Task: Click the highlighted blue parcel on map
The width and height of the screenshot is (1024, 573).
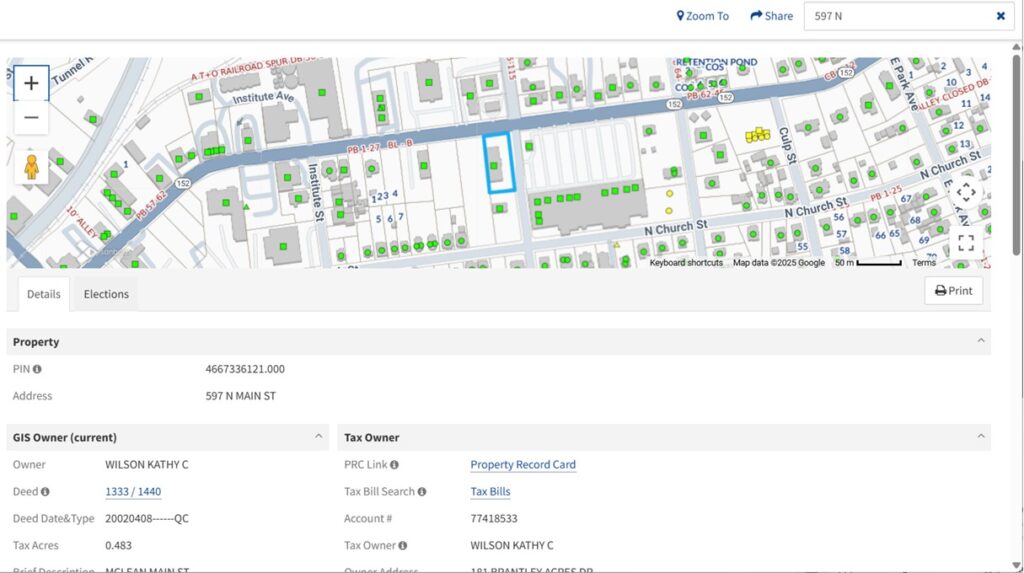Action: point(499,163)
